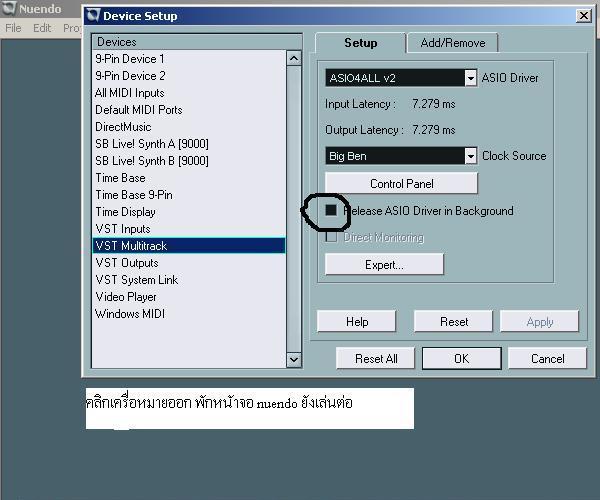Viewport: 600px width, 500px height.
Task: Select the Windows MIDI device
Action: pos(189,314)
